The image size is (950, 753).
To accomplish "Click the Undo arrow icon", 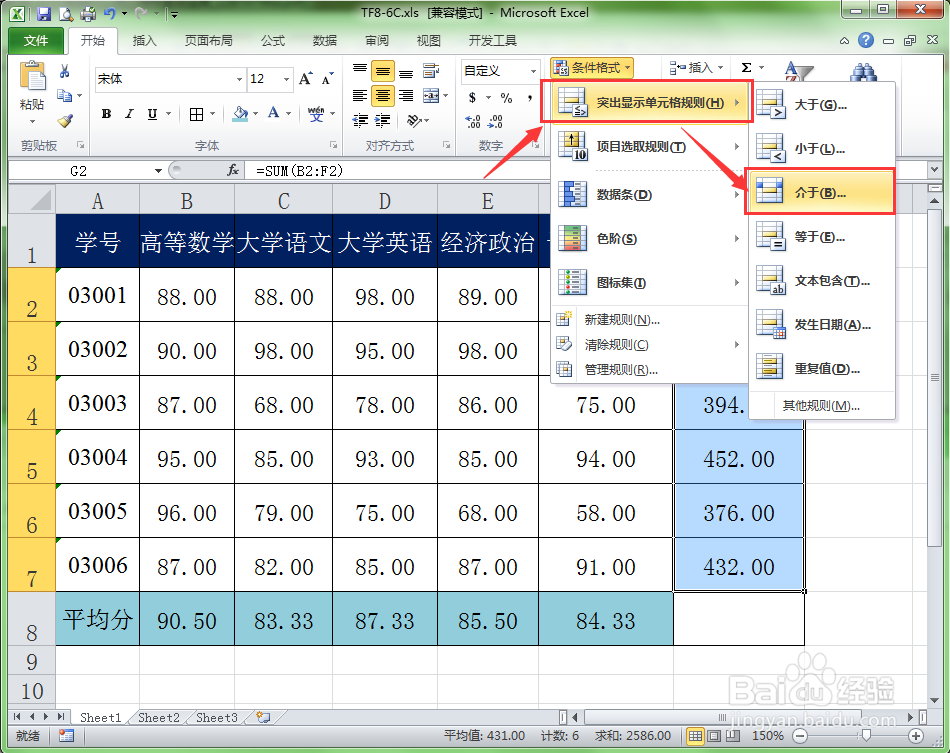I will coord(110,13).
